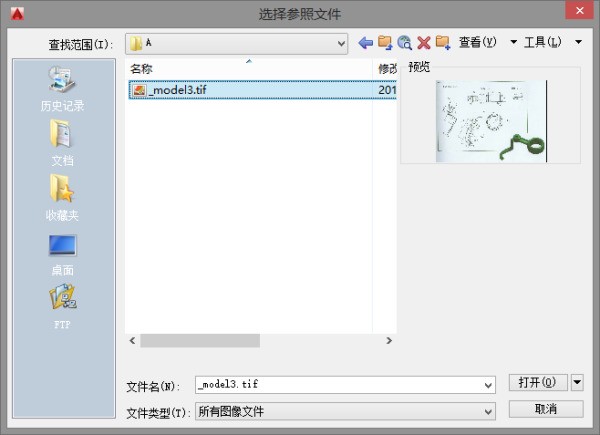600x435 pixels.
Task: Open the FTP location
Action: click(62, 305)
